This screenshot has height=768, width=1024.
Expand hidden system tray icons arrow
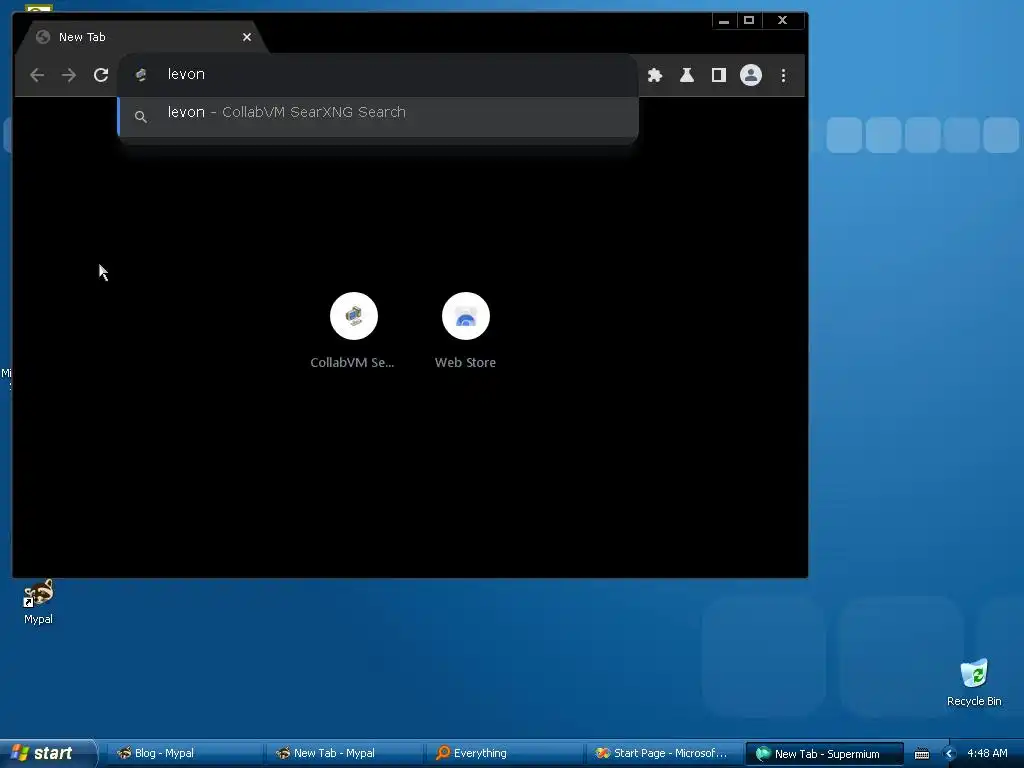(950, 754)
